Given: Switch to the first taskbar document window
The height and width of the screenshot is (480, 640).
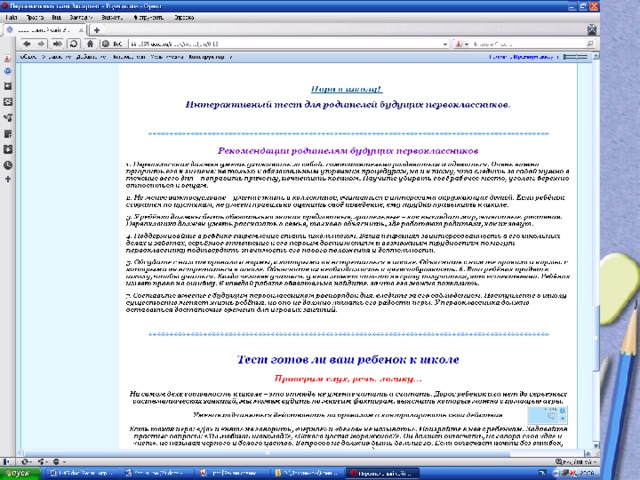Looking at the screenshot, I should pos(81,473).
